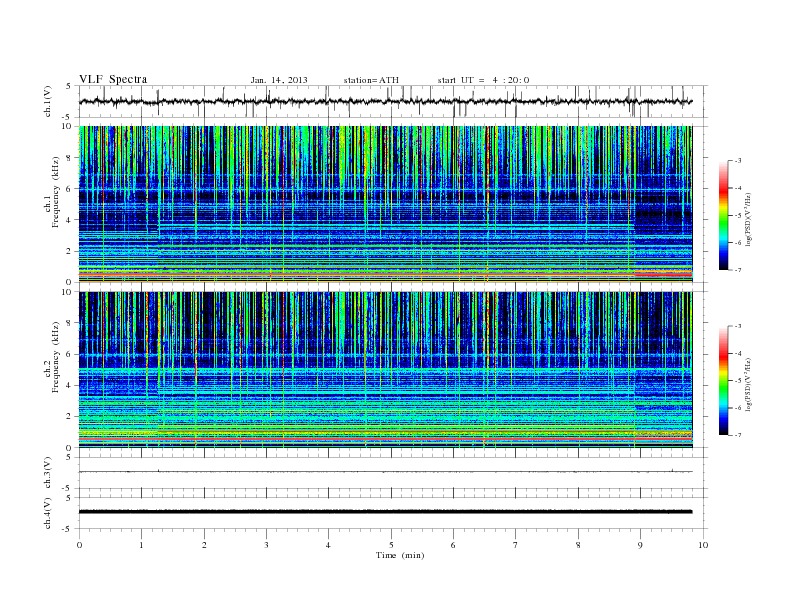The image size is (792, 612).
Task: Click the 6 kHz tick of ch.2 panel
Action: tap(69, 354)
